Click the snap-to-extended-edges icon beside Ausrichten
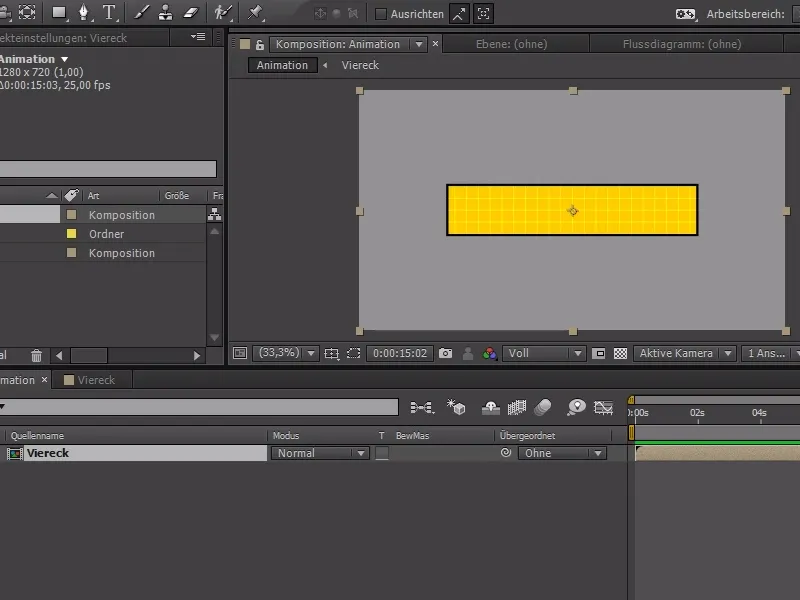 pyautogui.click(x=459, y=14)
